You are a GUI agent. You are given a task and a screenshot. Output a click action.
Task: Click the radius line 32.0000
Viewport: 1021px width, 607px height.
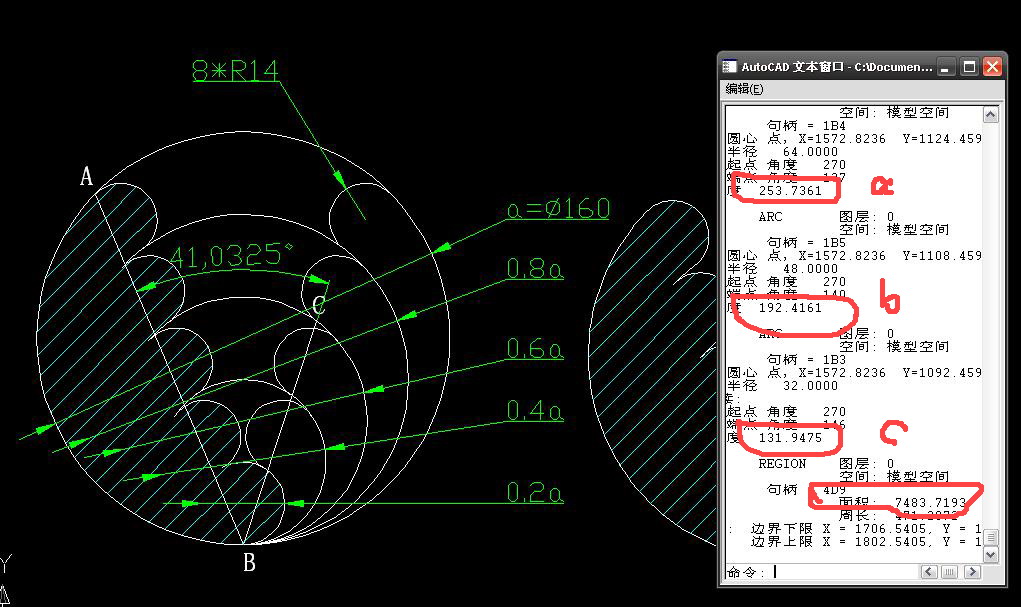pyautogui.click(x=783, y=386)
